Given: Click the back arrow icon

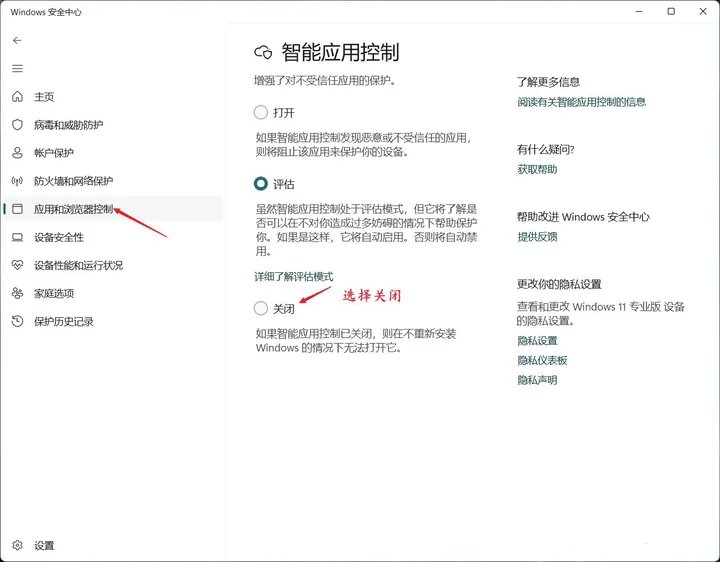Looking at the screenshot, I should coord(17,40).
